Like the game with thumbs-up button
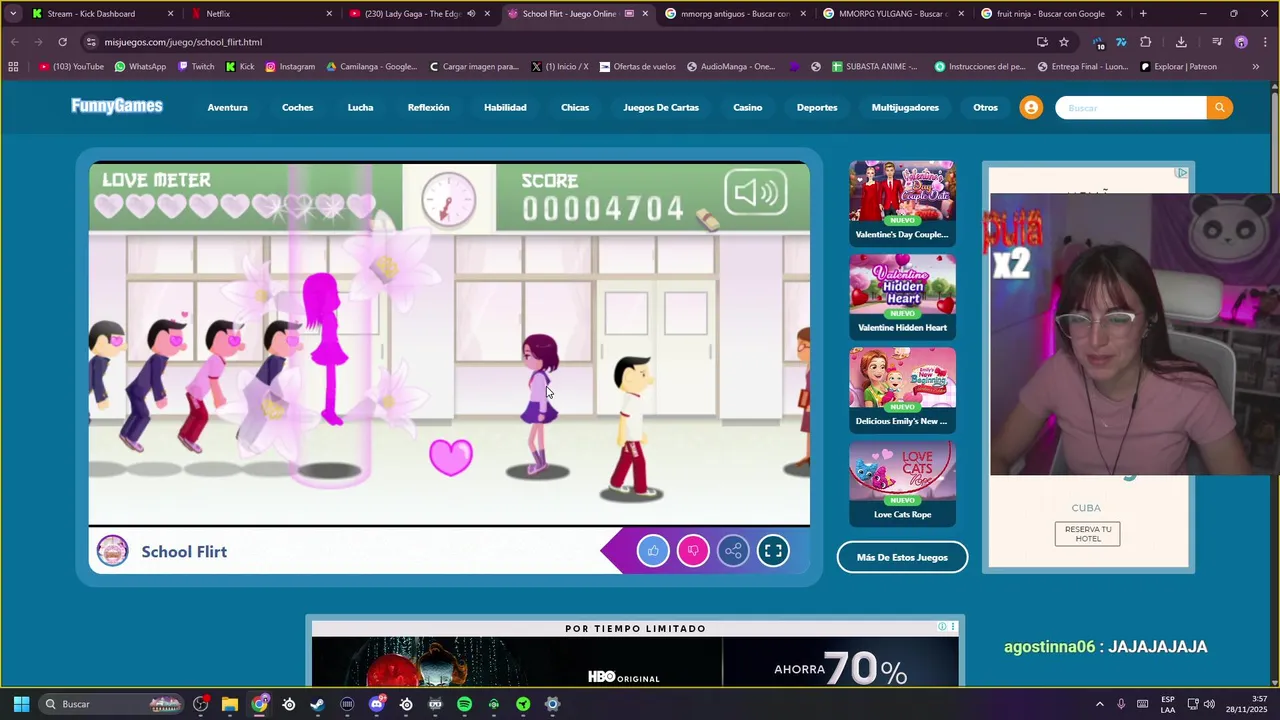Screen dimensions: 1280x720 point(653,551)
